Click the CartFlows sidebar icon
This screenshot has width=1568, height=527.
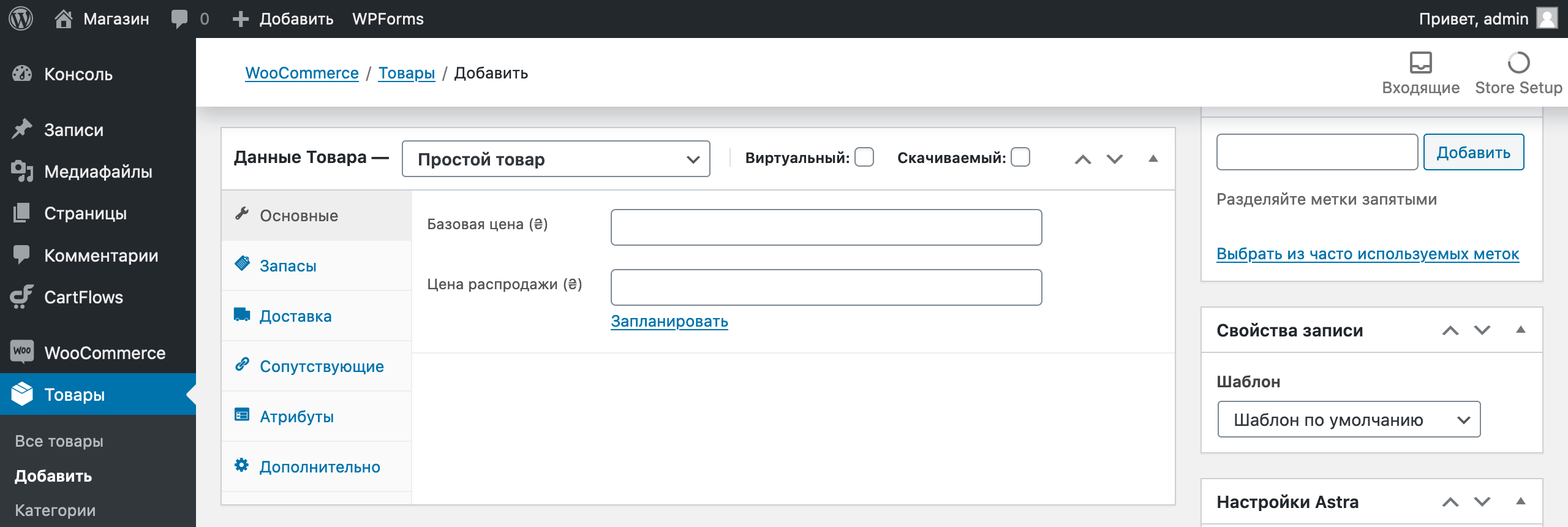tap(22, 297)
